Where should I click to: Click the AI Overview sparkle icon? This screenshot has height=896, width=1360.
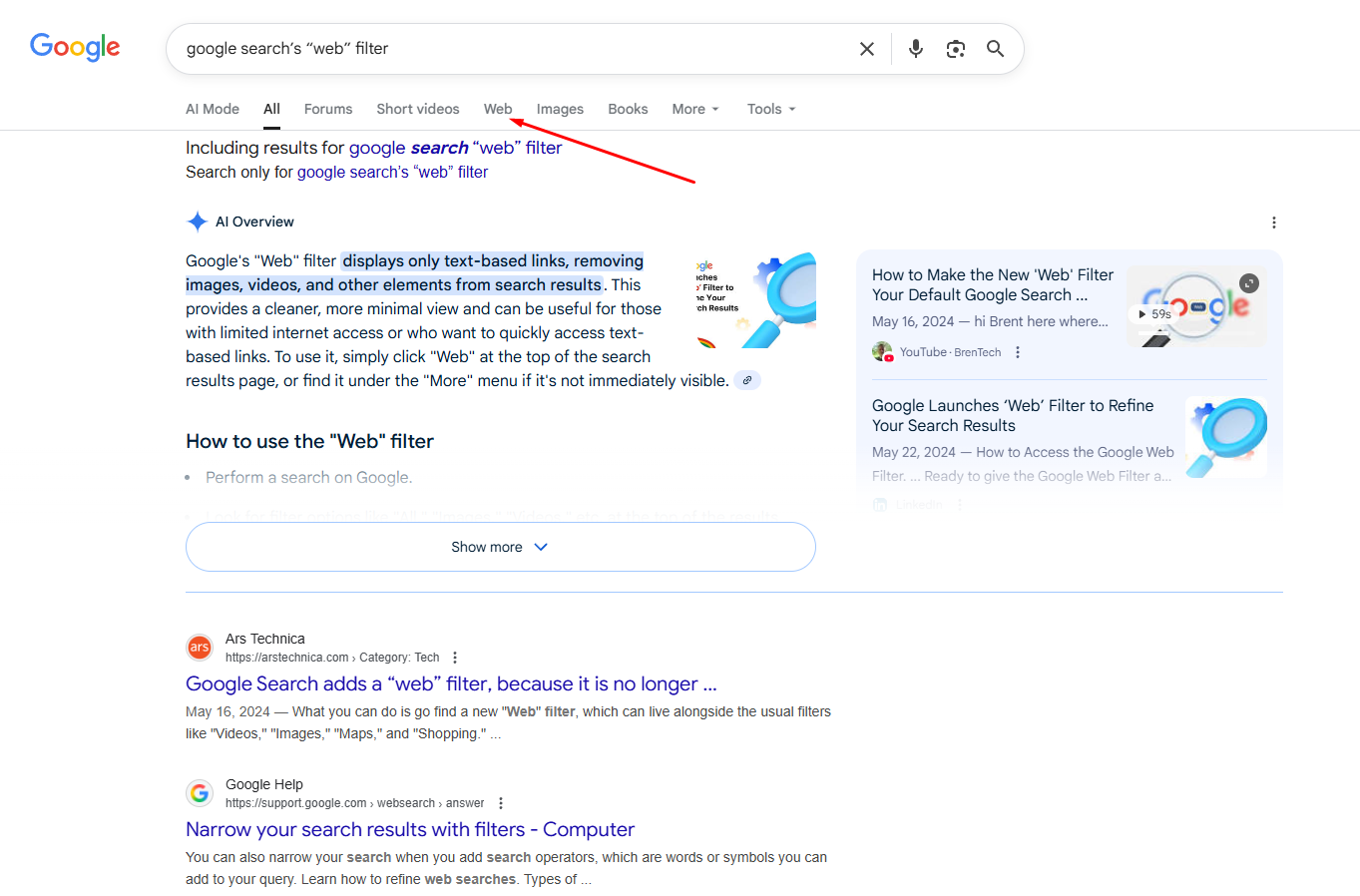click(x=197, y=222)
